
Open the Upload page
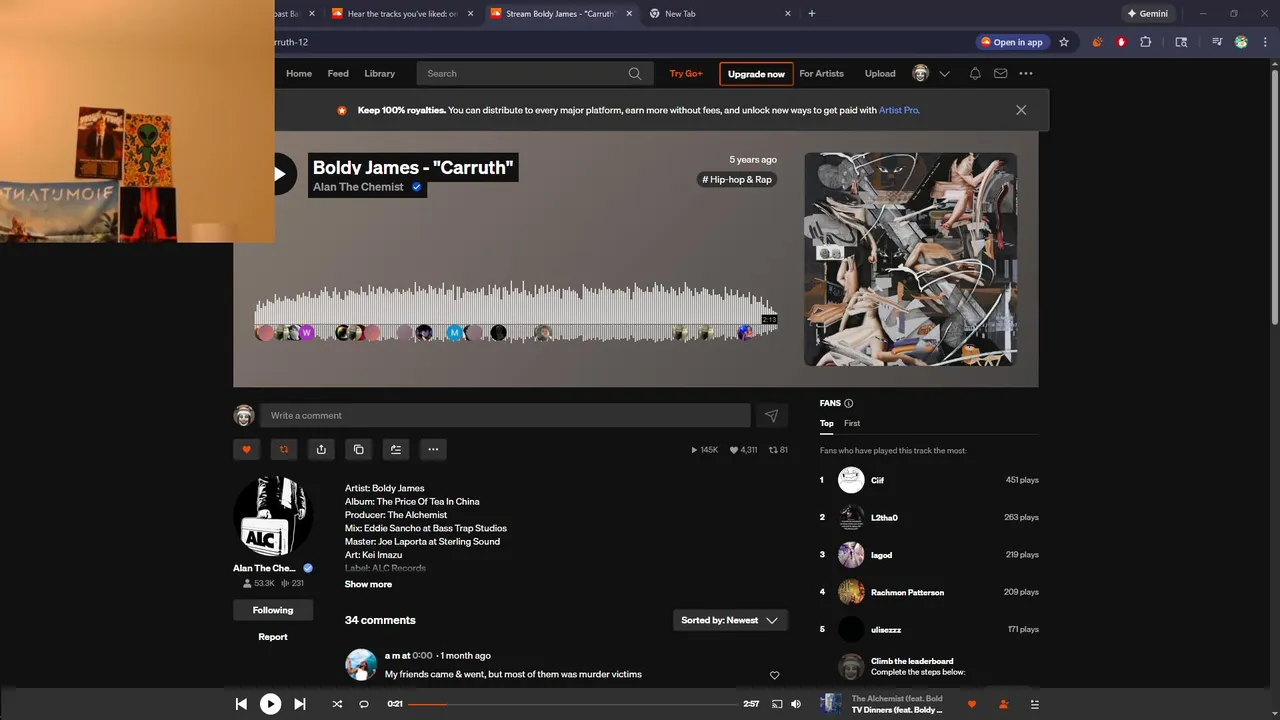coord(880,73)
